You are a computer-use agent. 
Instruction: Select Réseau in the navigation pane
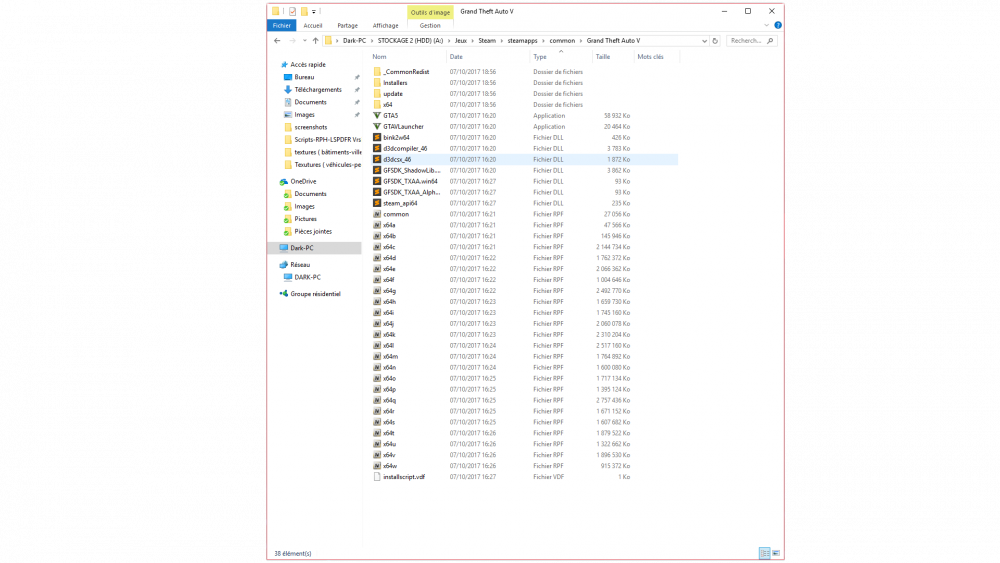tap(300, 265)
